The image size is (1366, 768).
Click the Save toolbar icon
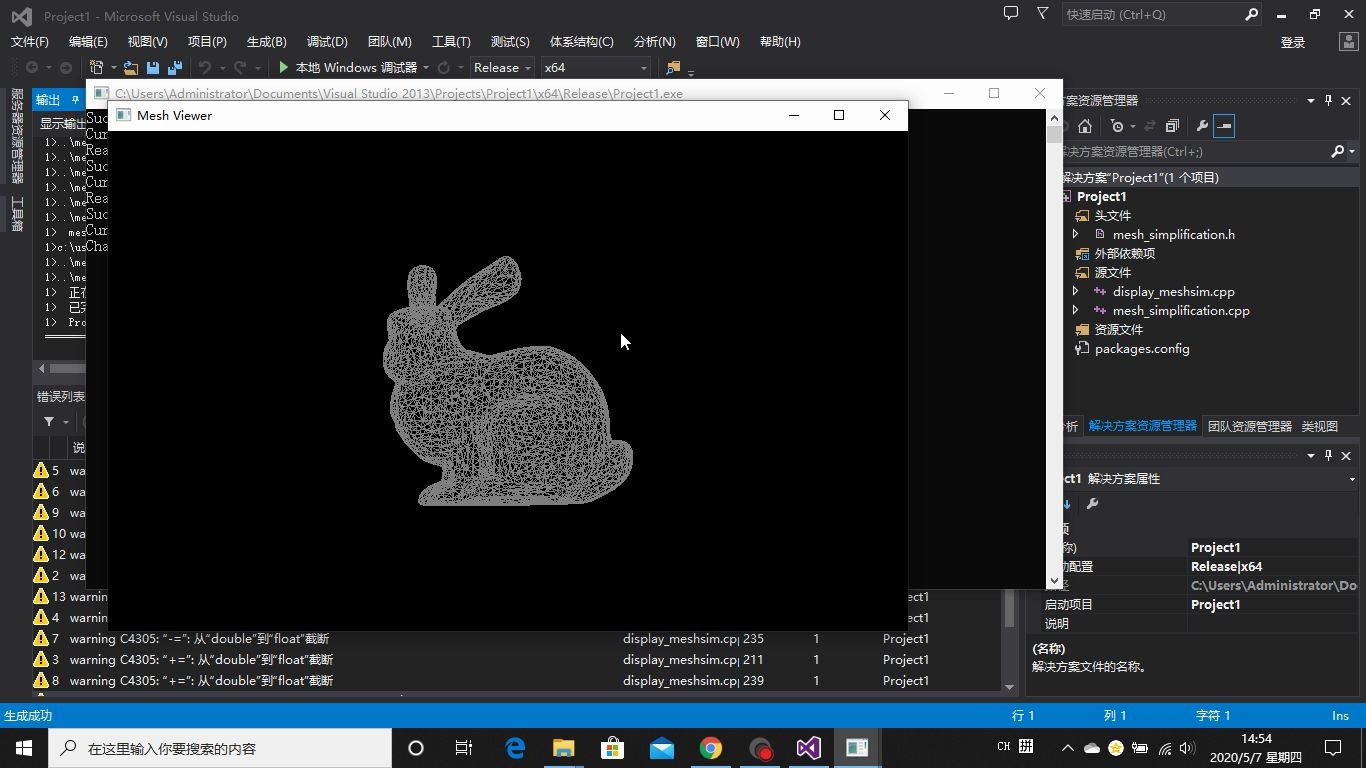click(153, 68)
